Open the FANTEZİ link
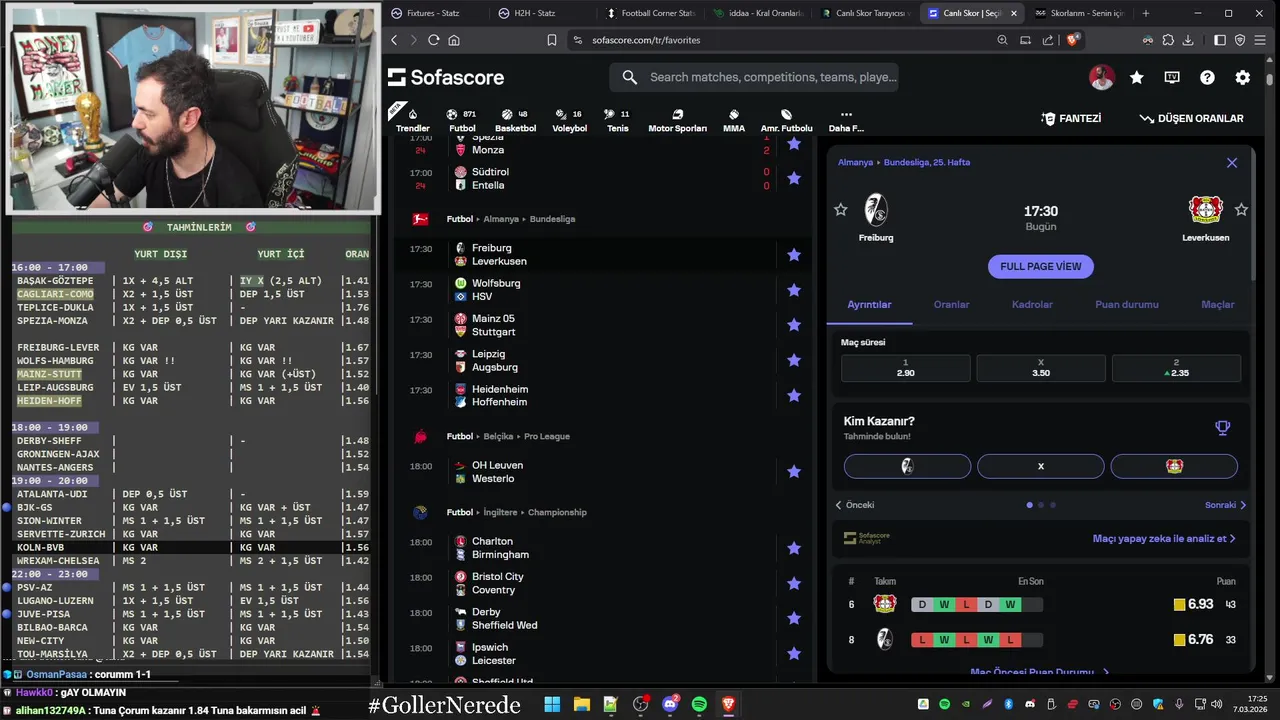 (1071, 118)
